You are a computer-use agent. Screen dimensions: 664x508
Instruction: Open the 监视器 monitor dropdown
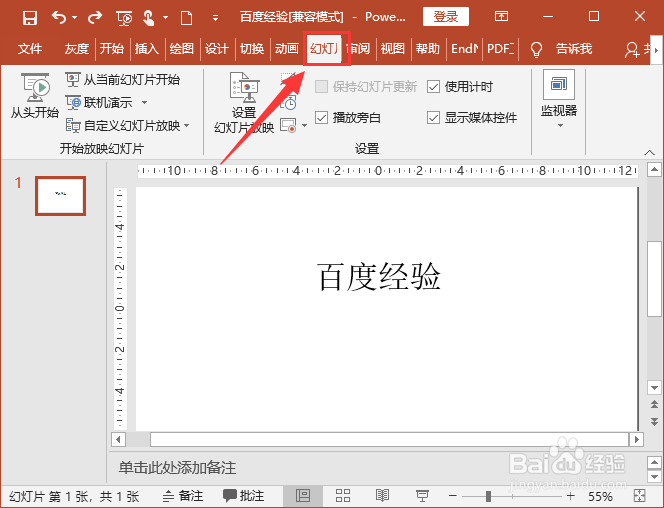point(559,99)
